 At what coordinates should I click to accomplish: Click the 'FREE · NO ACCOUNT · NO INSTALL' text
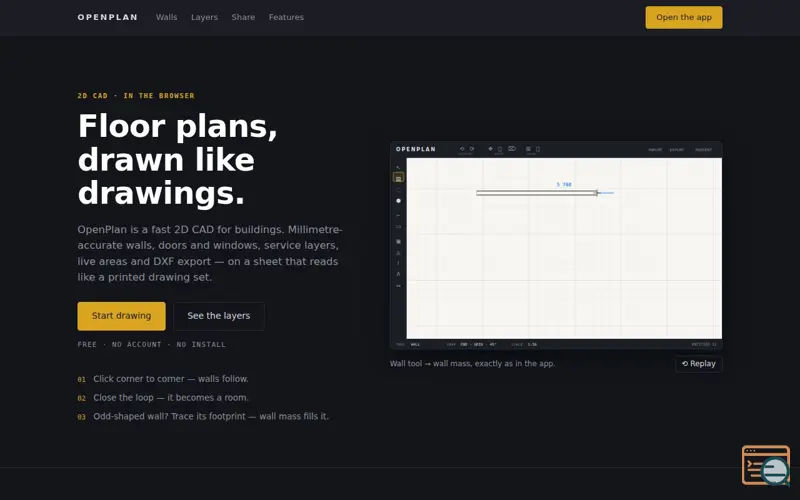(x=152, y=344)
